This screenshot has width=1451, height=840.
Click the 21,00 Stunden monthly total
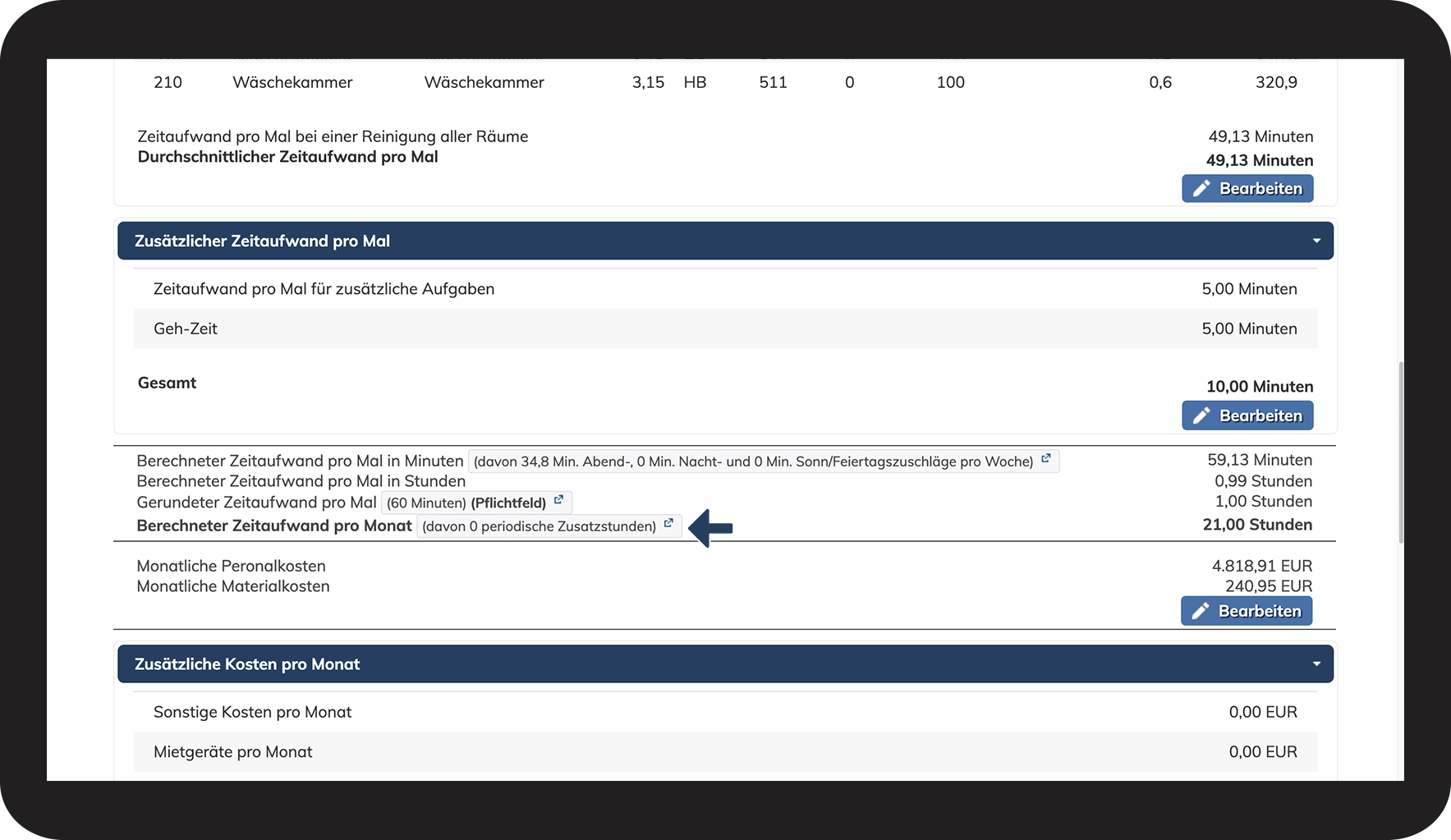pyautogui.click(x=1257, y=525)
